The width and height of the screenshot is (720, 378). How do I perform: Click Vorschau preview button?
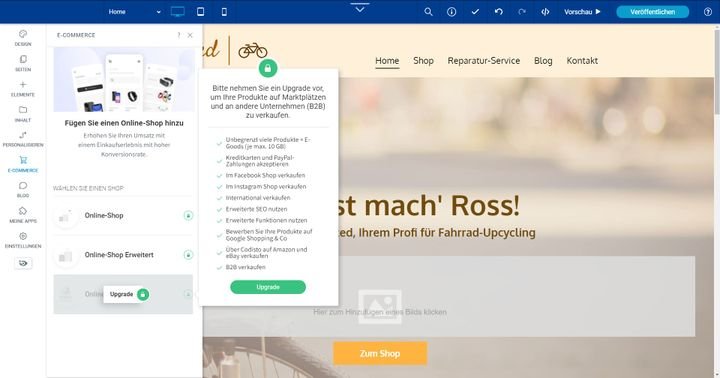[582, 12]
